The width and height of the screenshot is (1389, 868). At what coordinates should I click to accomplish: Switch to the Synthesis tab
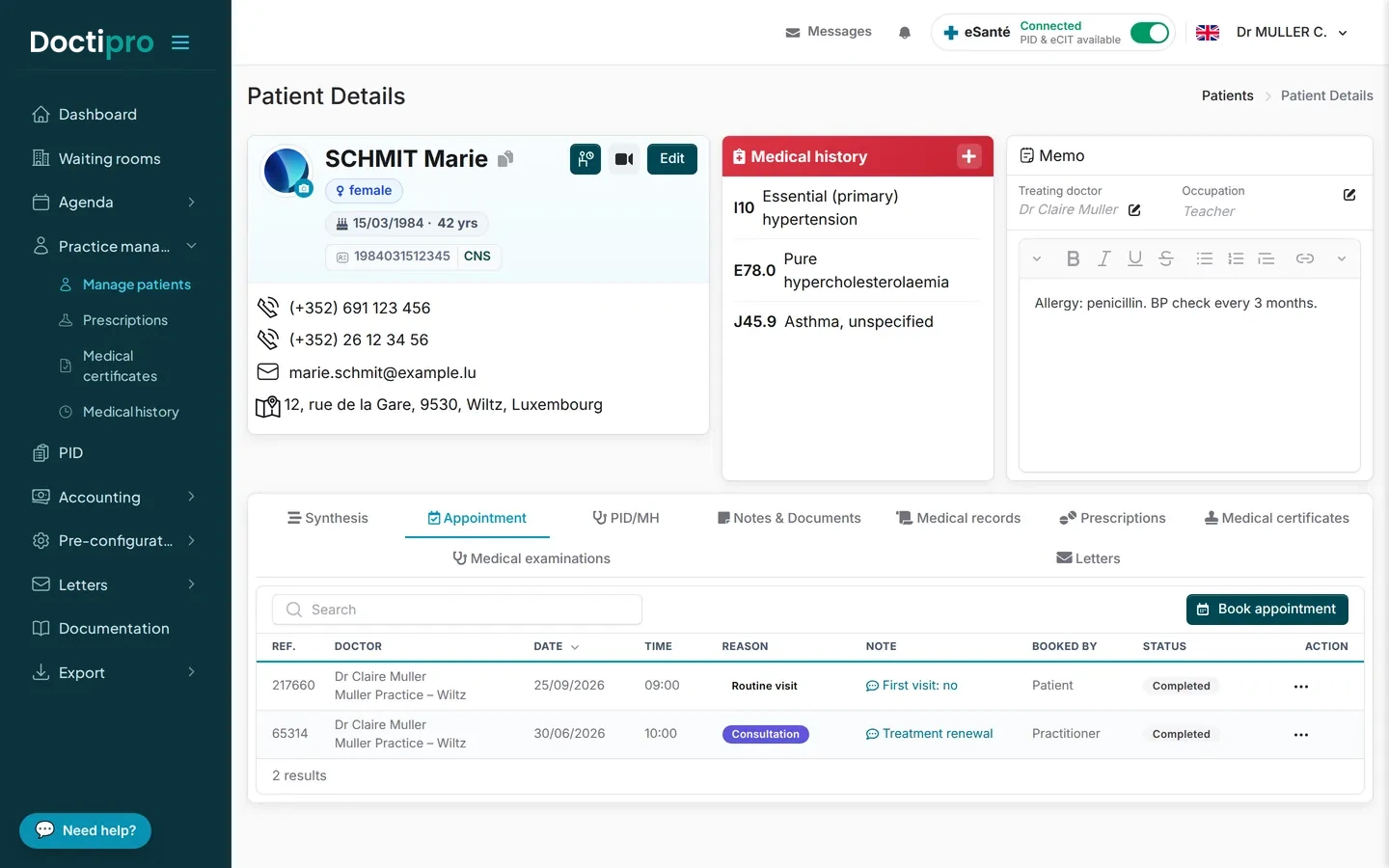(x=328, y=518)
